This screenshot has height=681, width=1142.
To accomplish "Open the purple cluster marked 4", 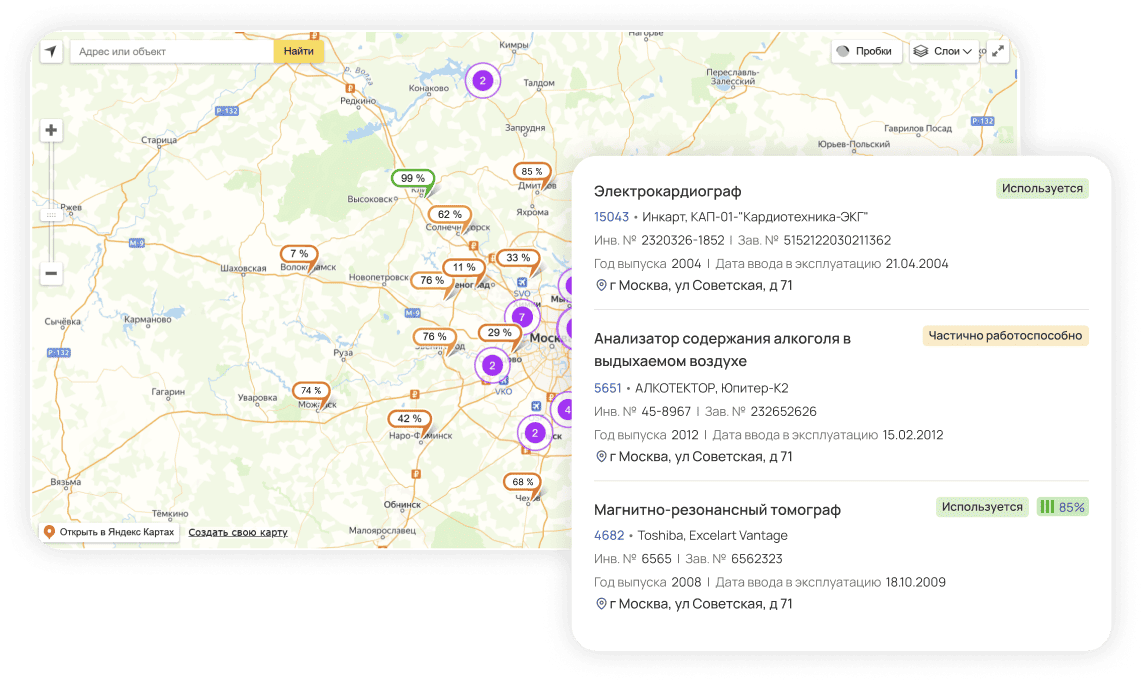I will click(x=565, y=410).
